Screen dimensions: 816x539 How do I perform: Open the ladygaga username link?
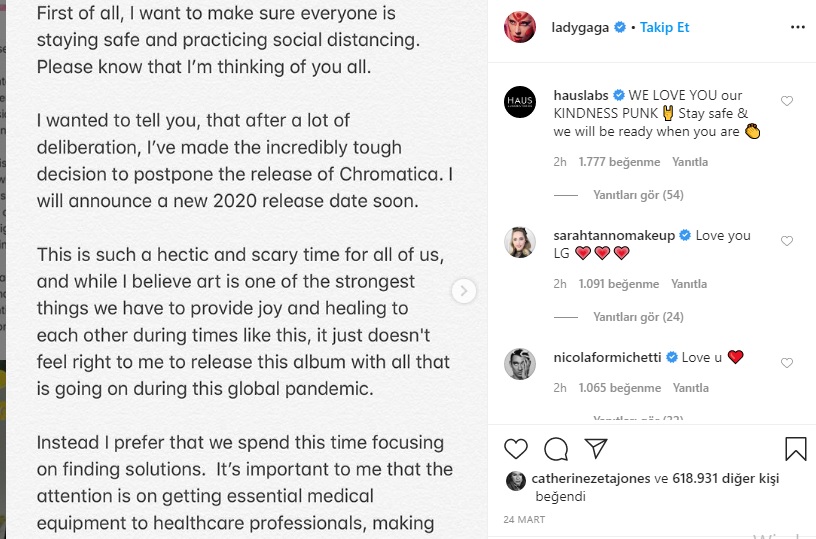click(x=580, y=28)
